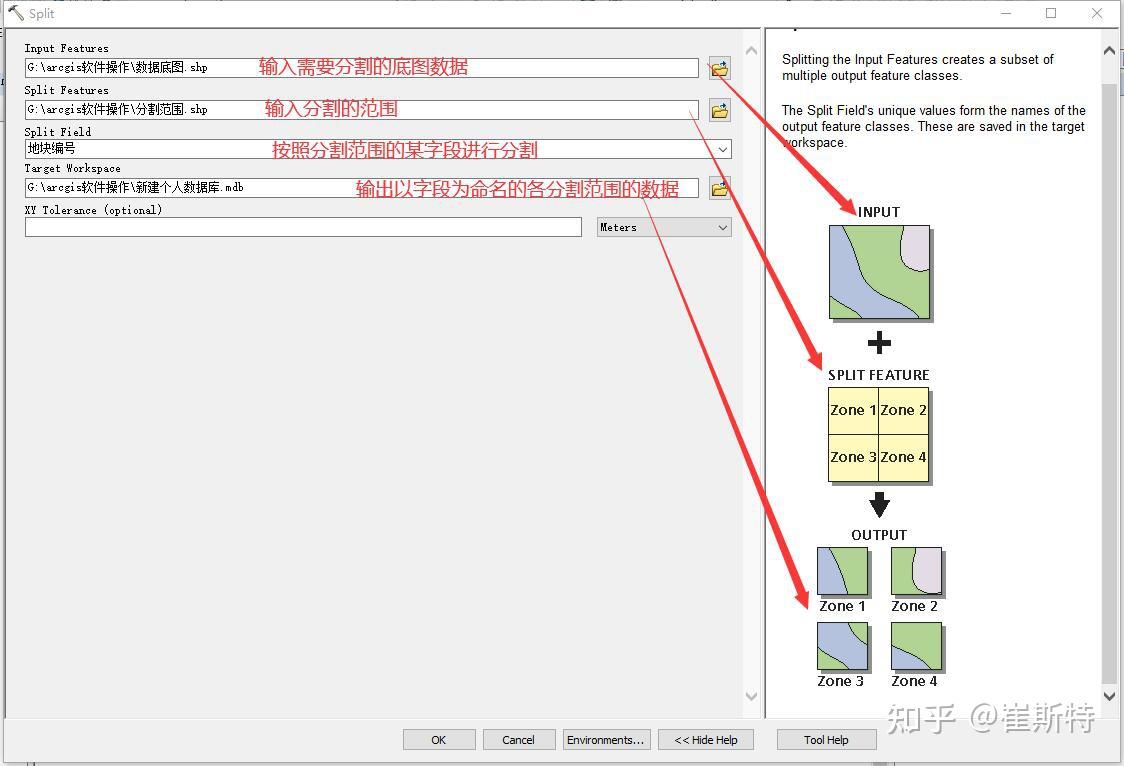Open the Meters units dropdown
The height and width of the screenshot is (766, 1124).
coord(722,227)
